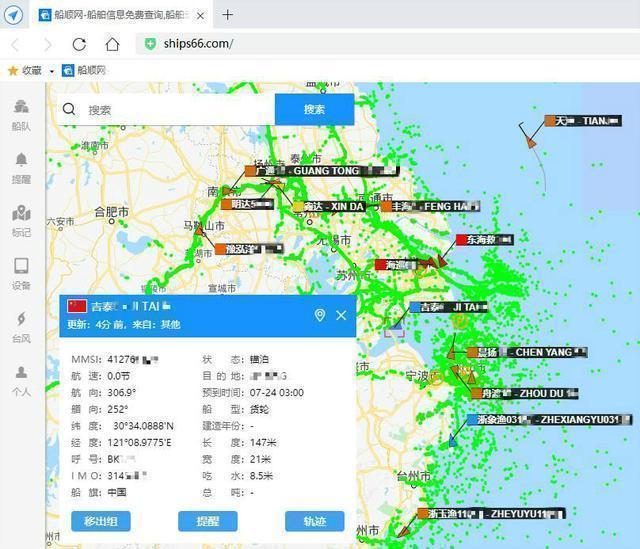The image size is (640, 549).
Task: Click the ETA value 07-24 03:00
Action: (x=277, y=393)
